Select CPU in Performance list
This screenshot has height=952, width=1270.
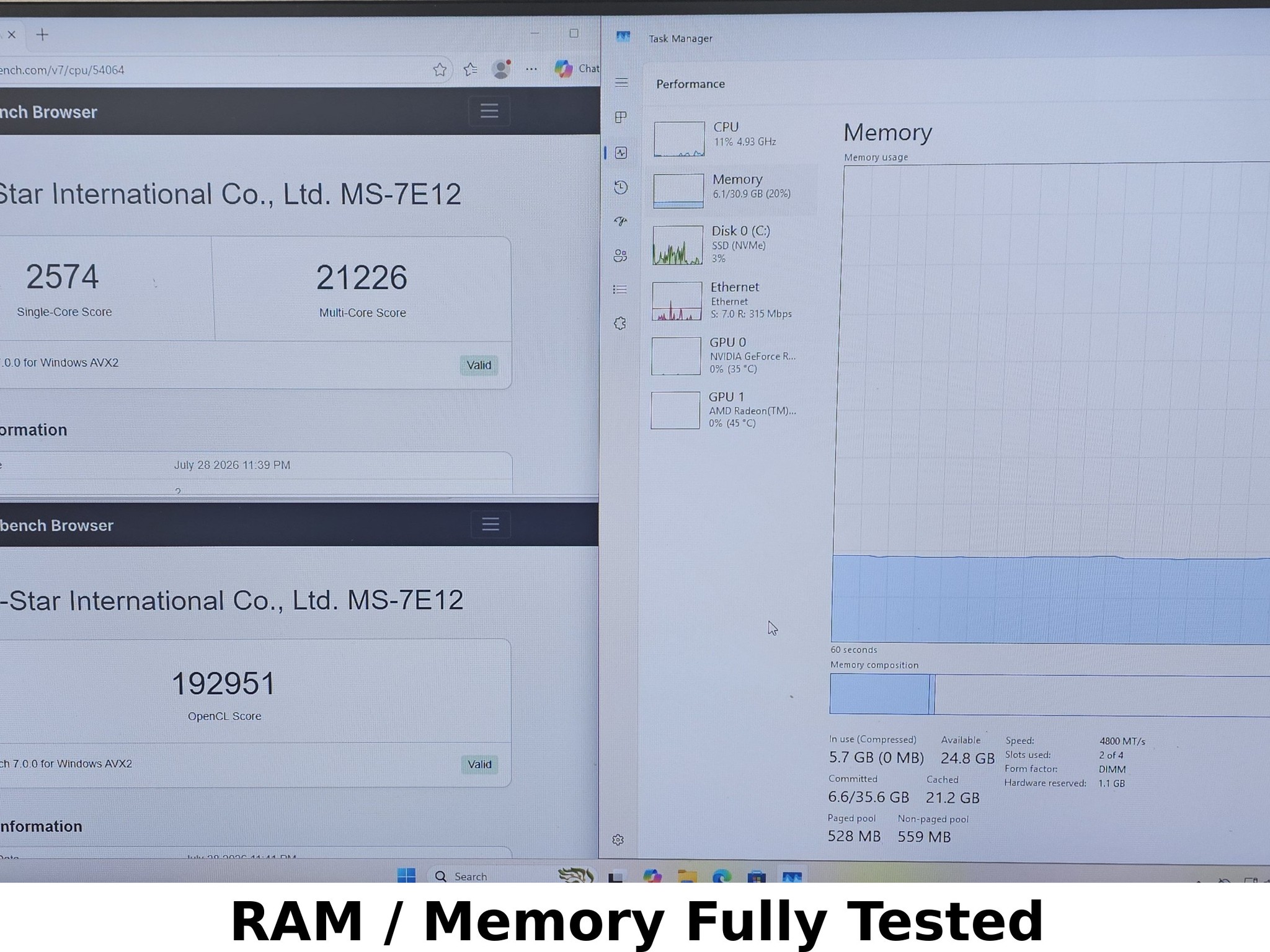pyautogui.click(x=734, y=138)
